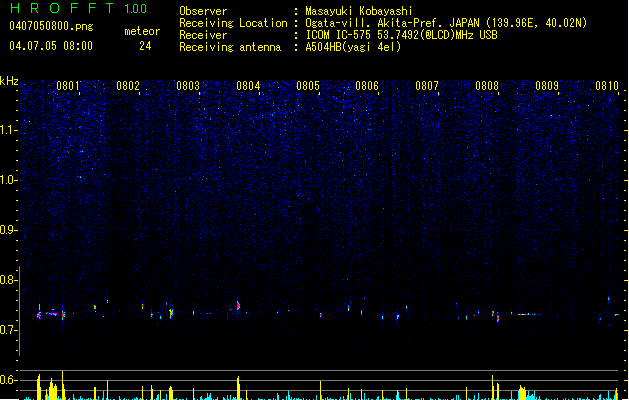Click the 0809 time marker
This screenshot has height=400, width=629.
(547, 86)
